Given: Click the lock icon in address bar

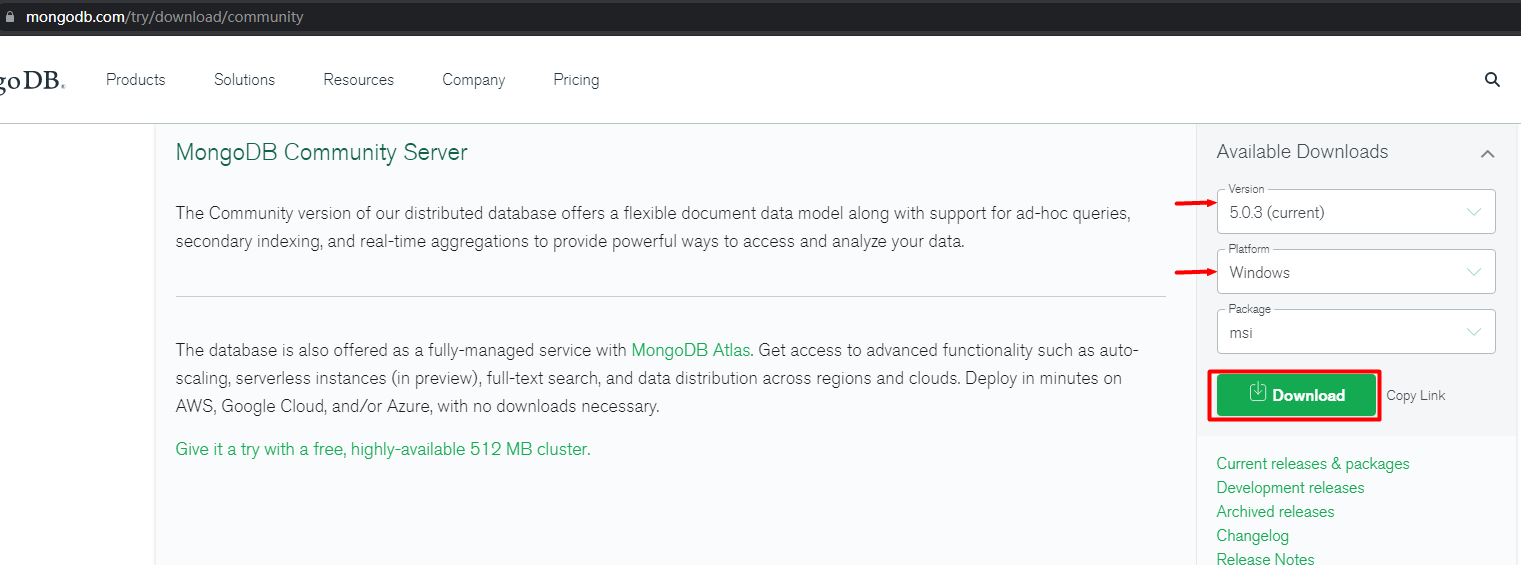Looking at the screenshot, I should 10,17.
